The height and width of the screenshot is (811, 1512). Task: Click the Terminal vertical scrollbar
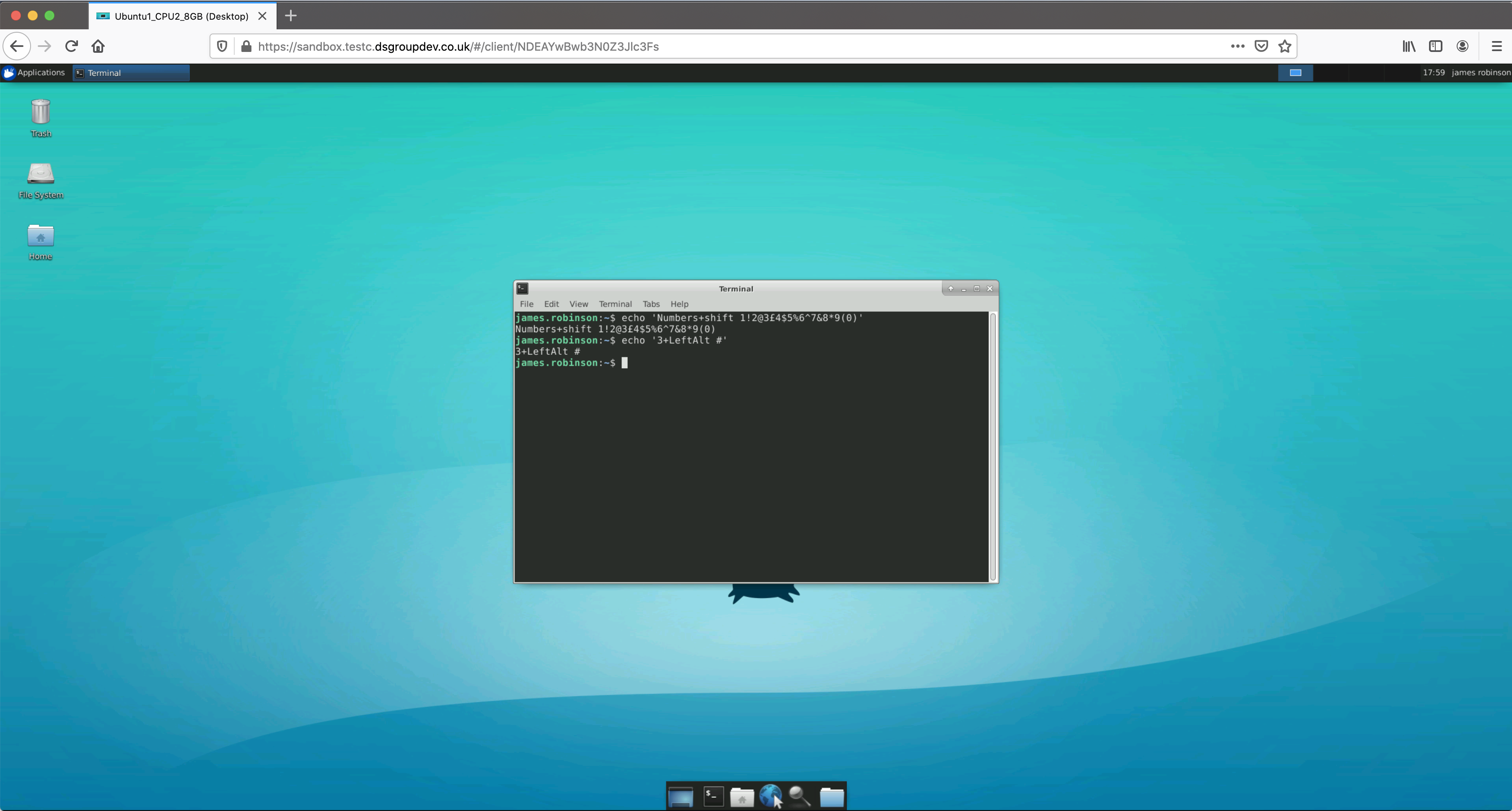click(992, 447)
